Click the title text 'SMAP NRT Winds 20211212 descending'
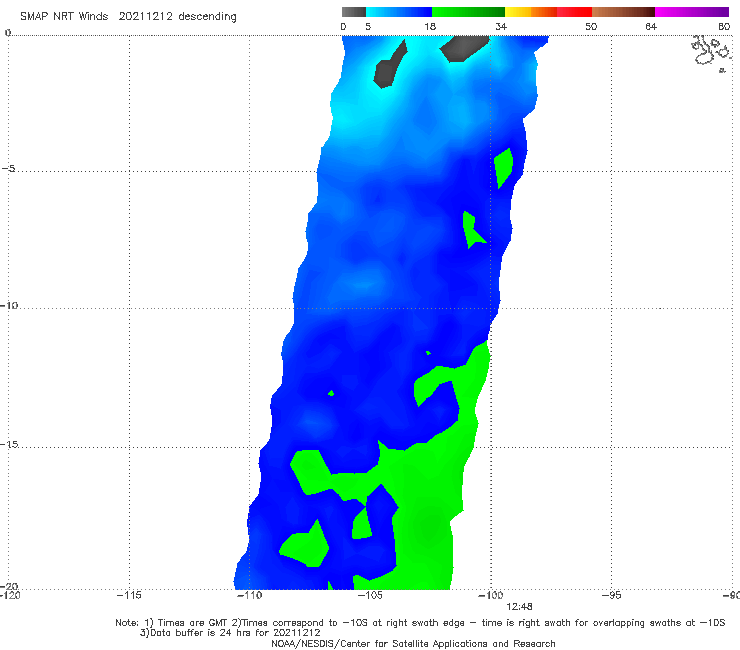This screenshot has height=650, width=740. click(128, 17)
